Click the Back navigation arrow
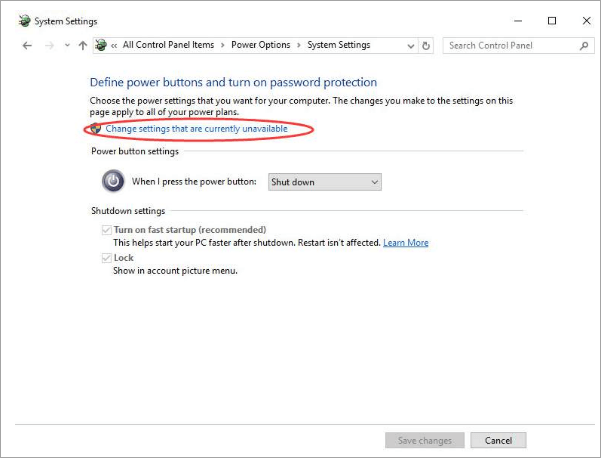 (27, 45)
